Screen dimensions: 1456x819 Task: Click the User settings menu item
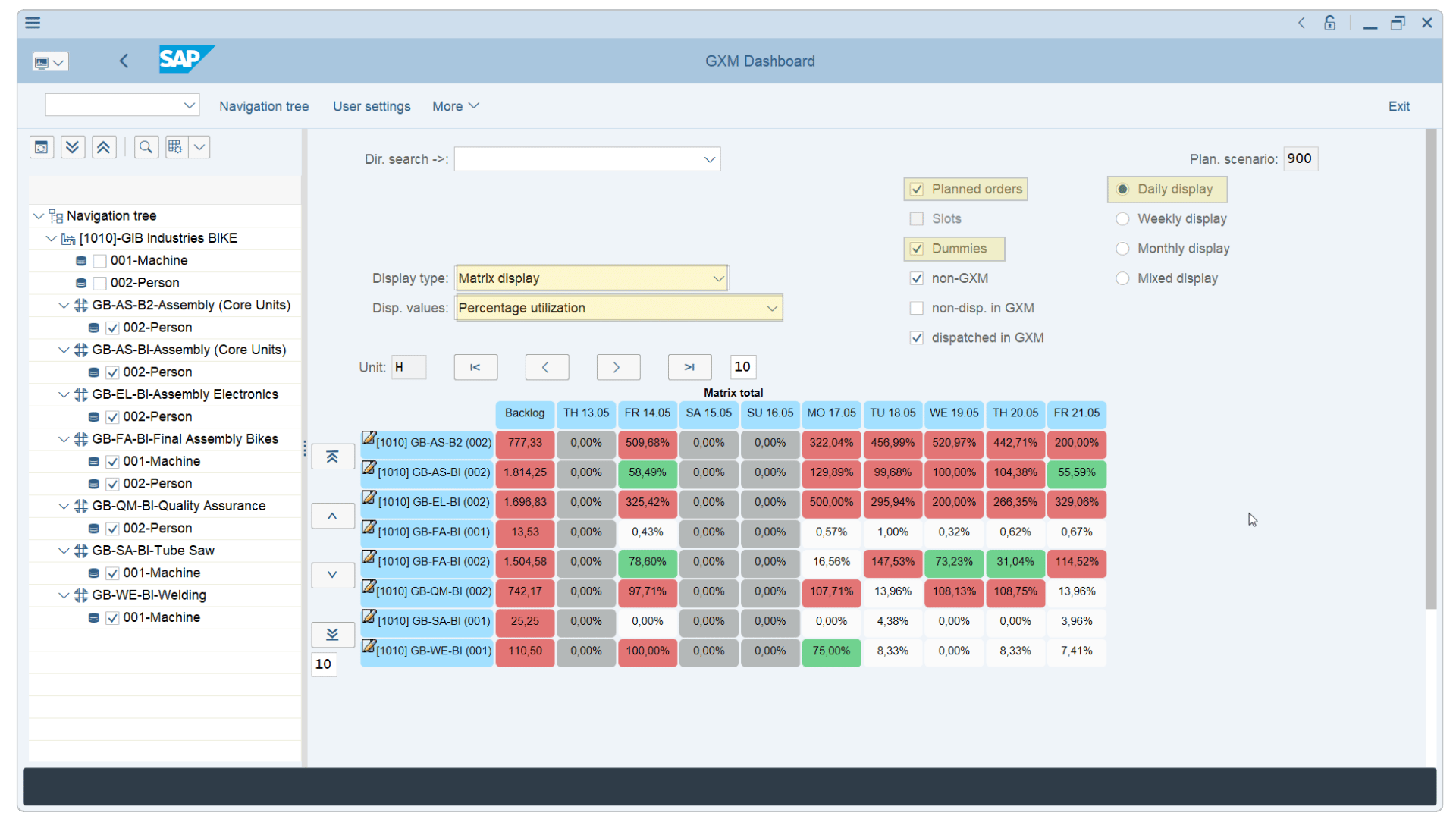pyautogui.click(x=372, y=106)
